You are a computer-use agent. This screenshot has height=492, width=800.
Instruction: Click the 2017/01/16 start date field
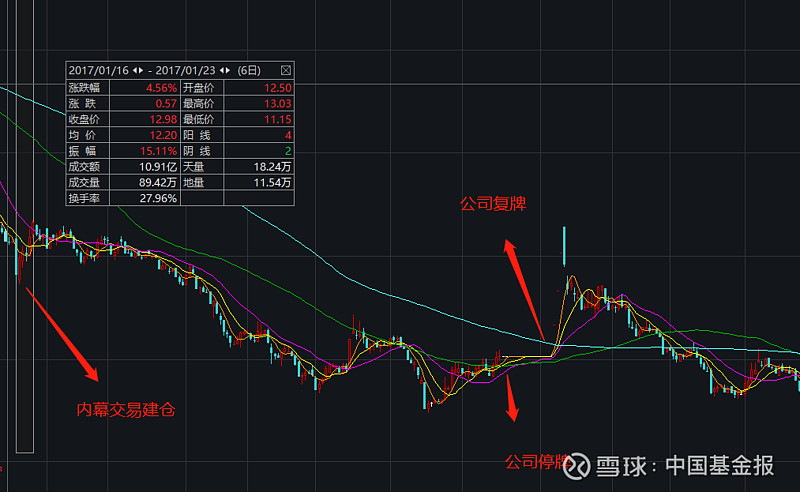click(x=99, y=71)
